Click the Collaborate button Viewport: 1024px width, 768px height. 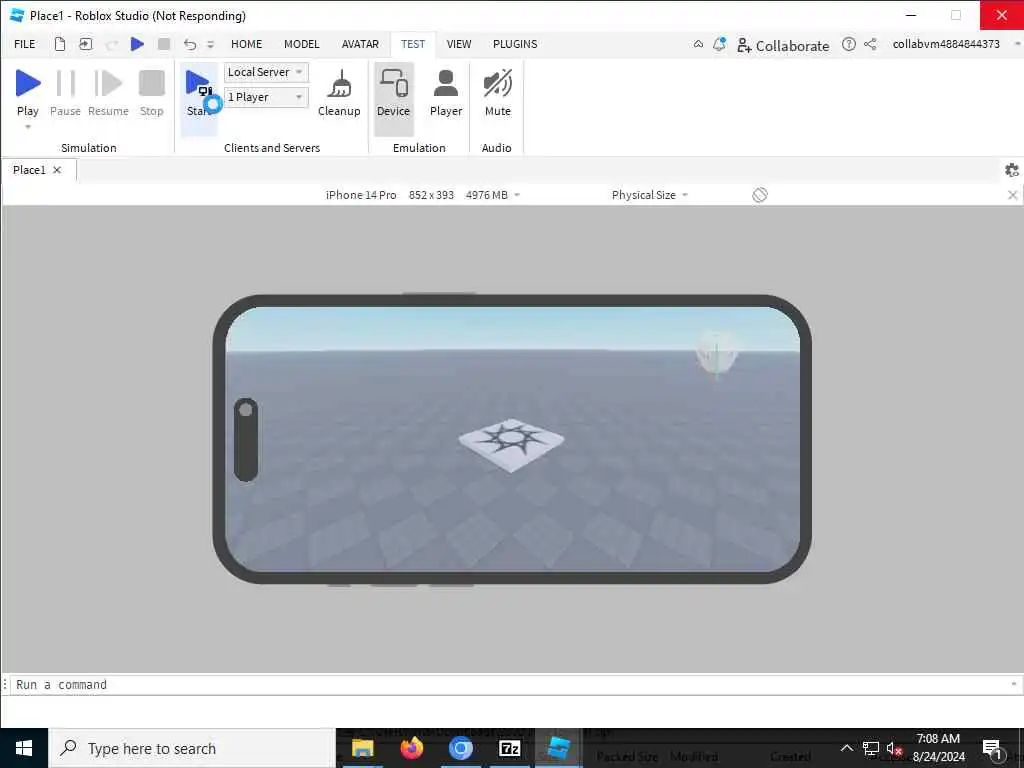click(783, 45)
